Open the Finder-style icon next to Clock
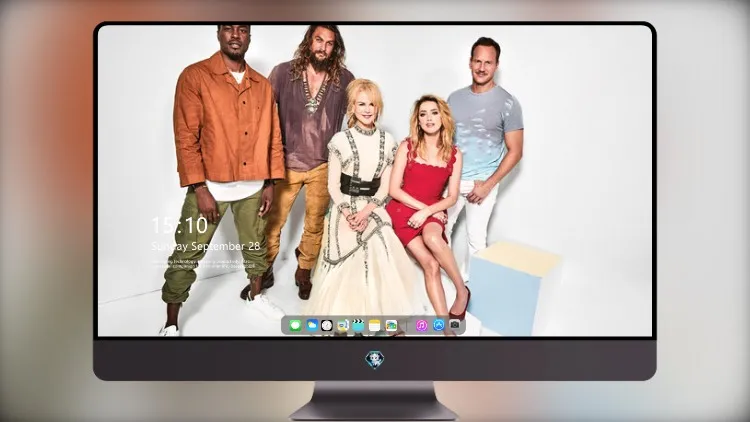This screenshot has height=422, width=750. point(342,325)
